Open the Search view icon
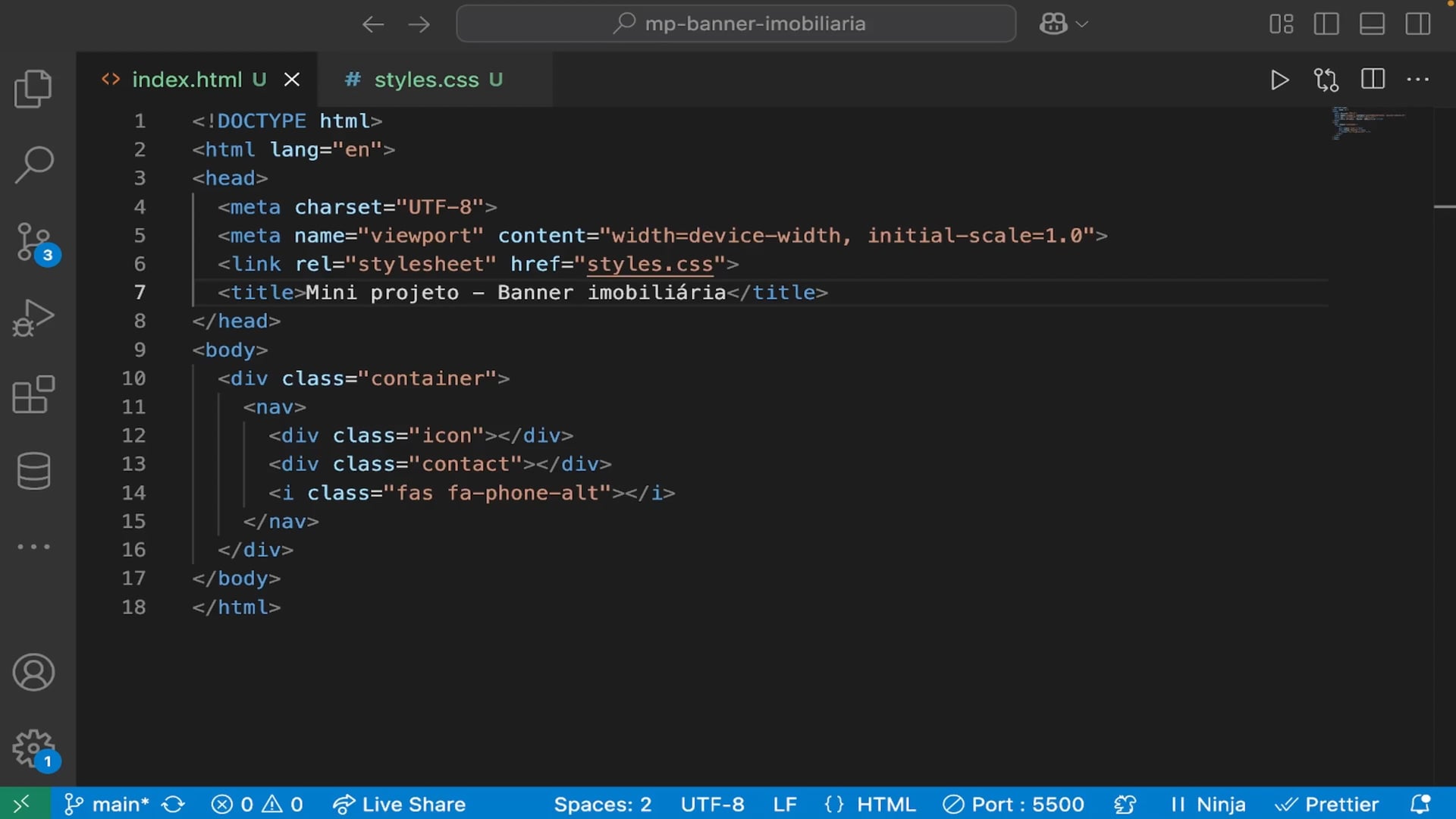 (x=33, y=165)
